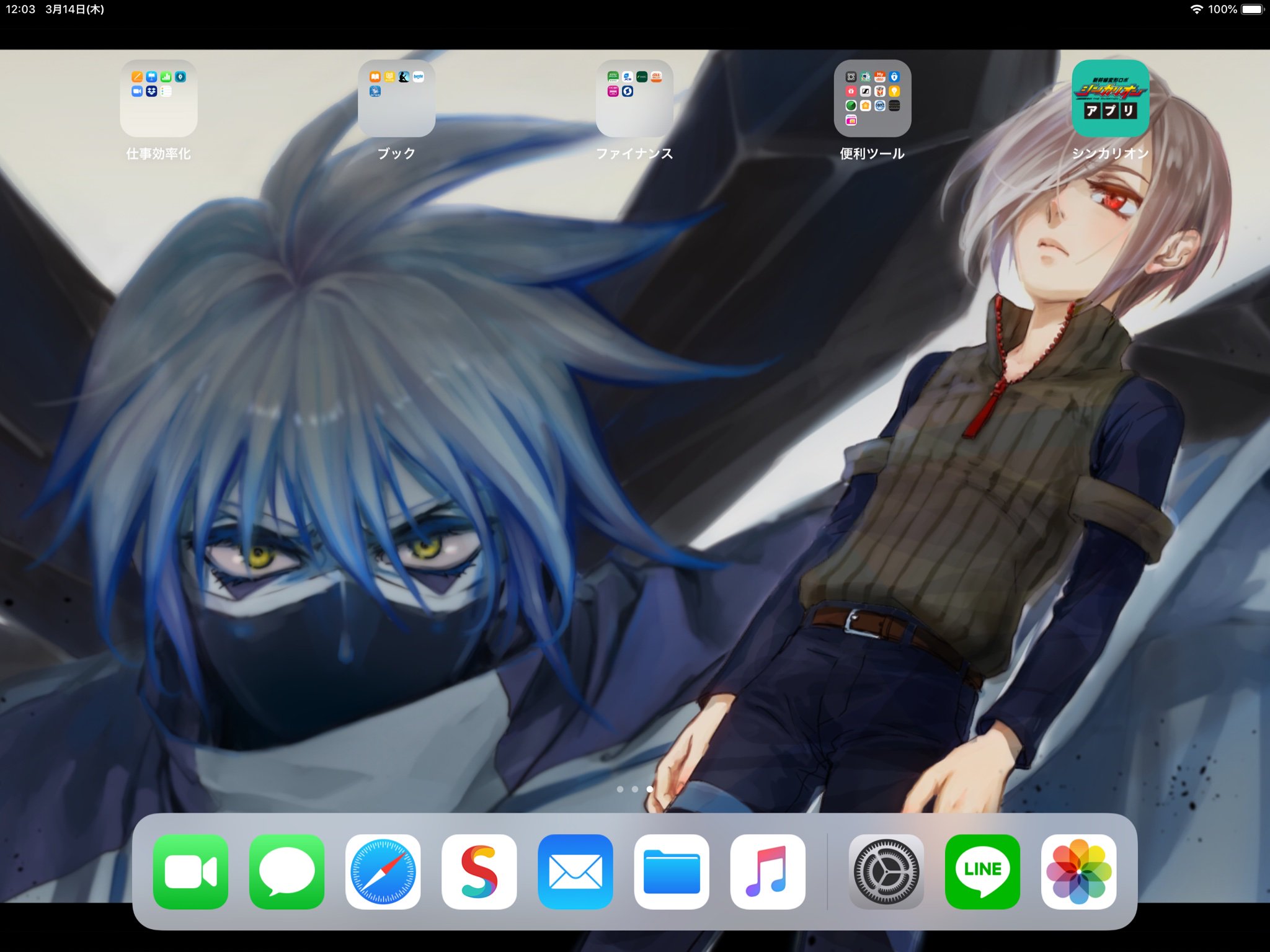Tap the date 3月14日(木)
This screenshot has width=1270, height=952.
[x=74, y=9]
